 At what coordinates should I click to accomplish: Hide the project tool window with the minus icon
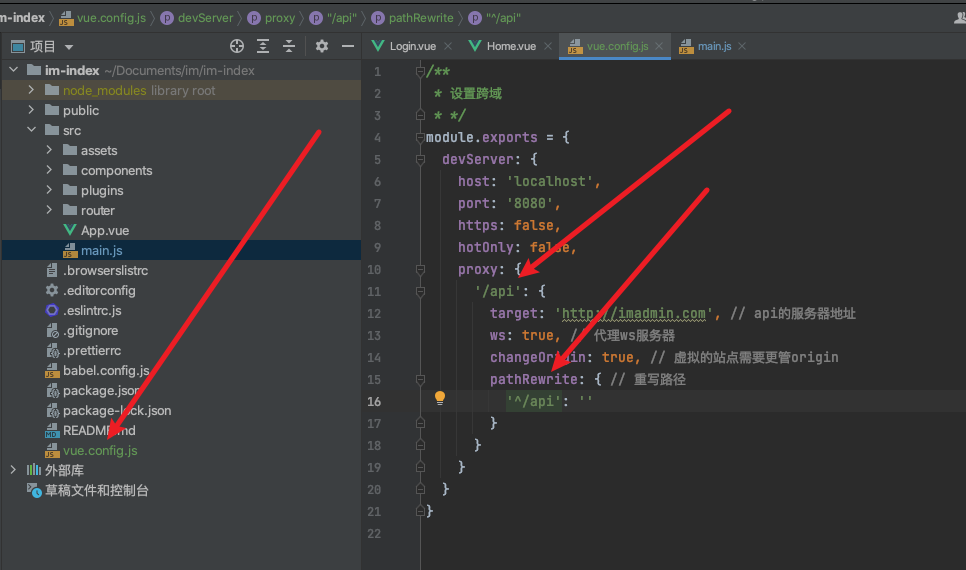click(x=347, y=46)
